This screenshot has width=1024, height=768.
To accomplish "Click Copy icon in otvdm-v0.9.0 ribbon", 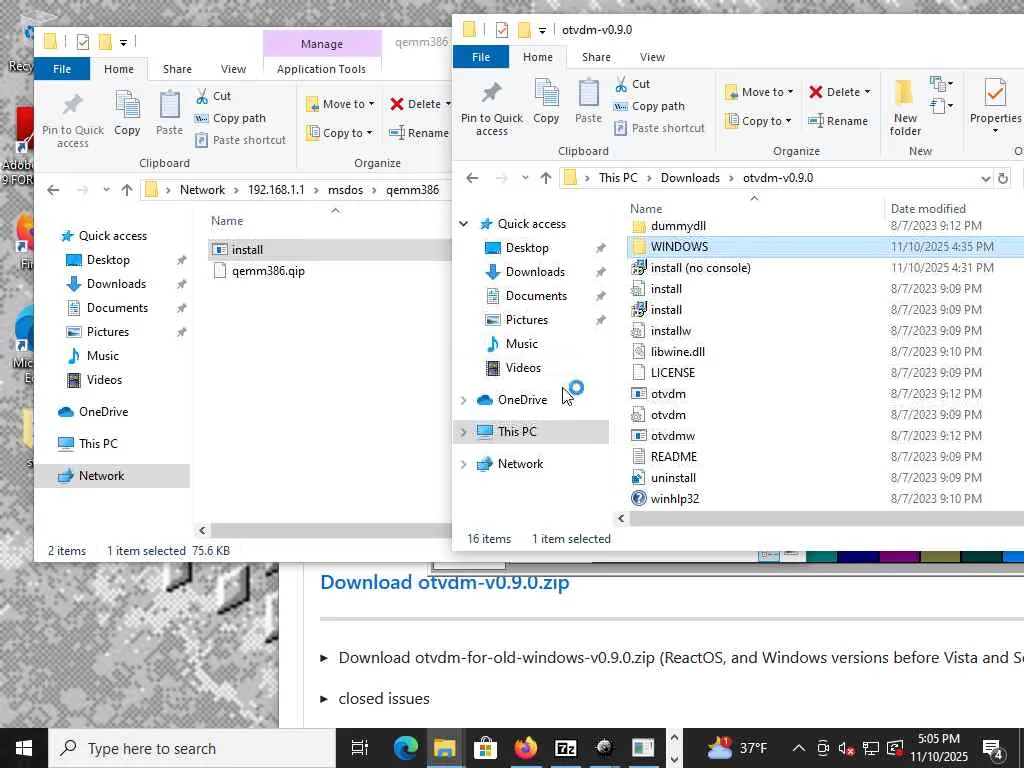I will point(546,101).
